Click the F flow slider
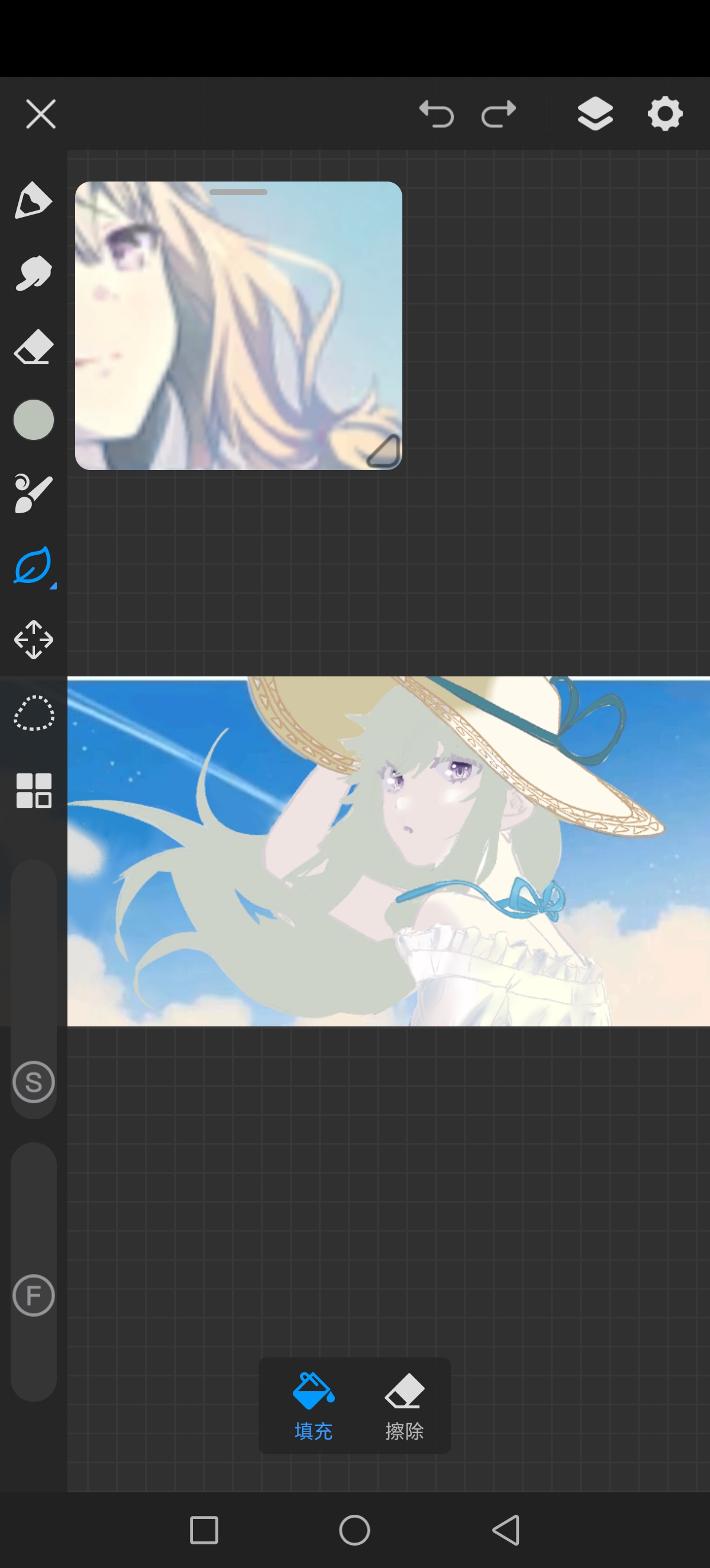Viewport: 710px width, 1568px height. (x=34, y=1295)
